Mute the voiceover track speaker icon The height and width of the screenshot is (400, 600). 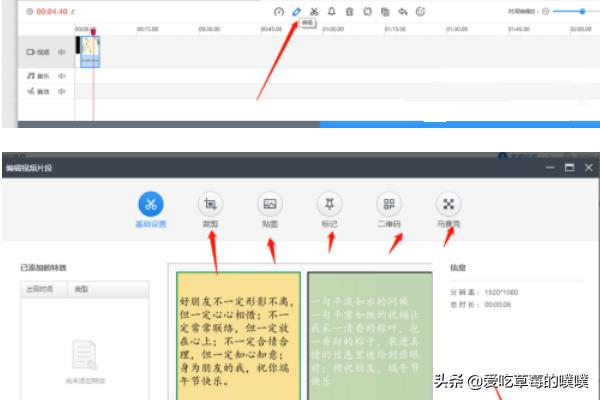pos(62,91)
